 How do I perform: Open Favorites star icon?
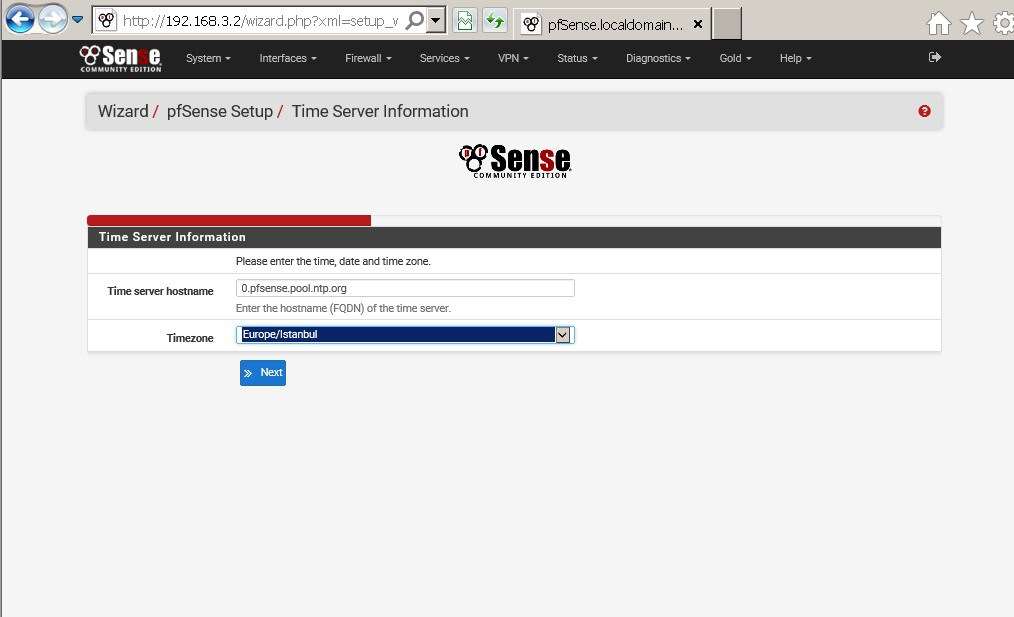click(x=971, y=24)
